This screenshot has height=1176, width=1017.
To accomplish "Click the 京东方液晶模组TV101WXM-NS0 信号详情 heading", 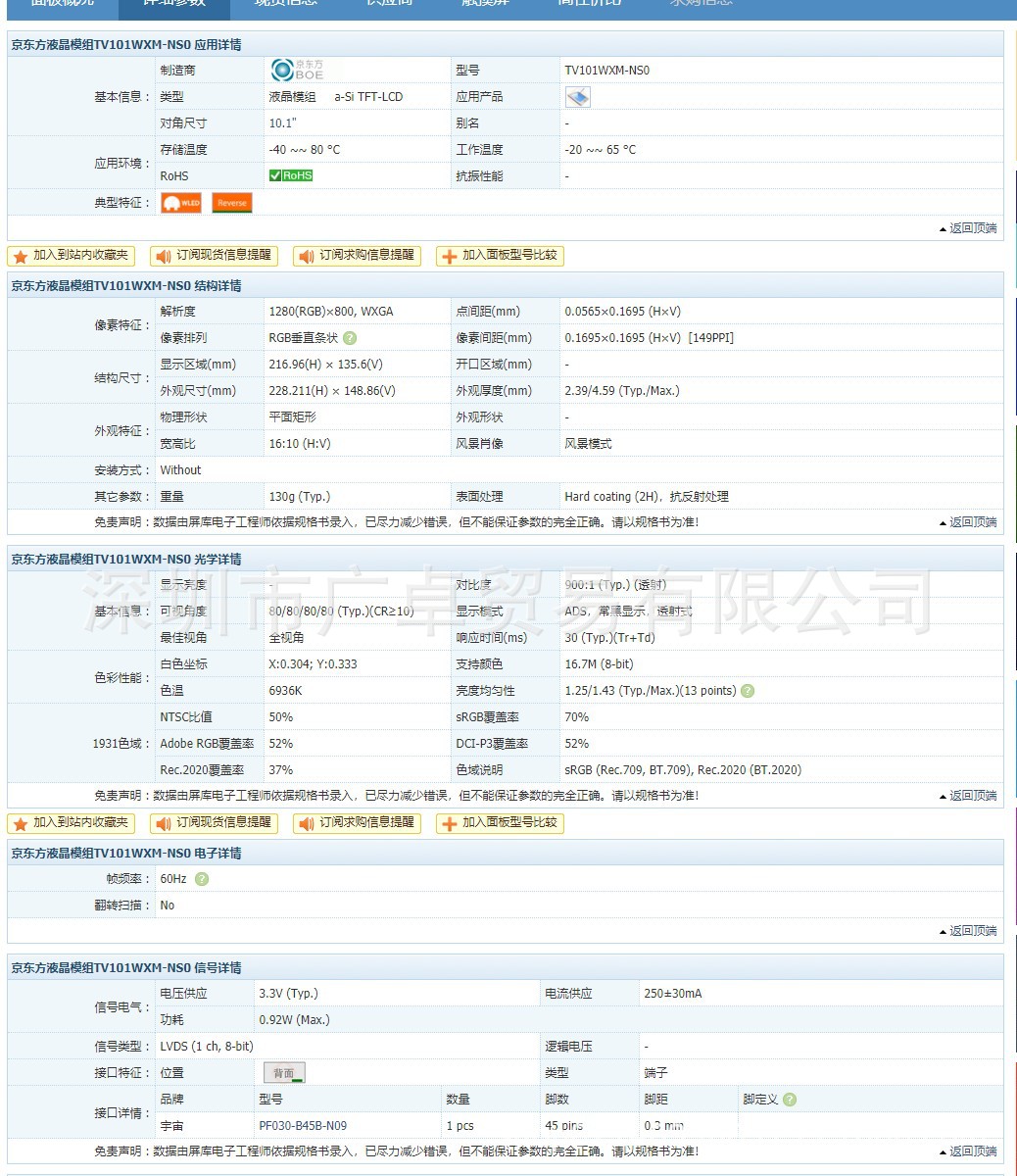I will [x=126, y=968].
